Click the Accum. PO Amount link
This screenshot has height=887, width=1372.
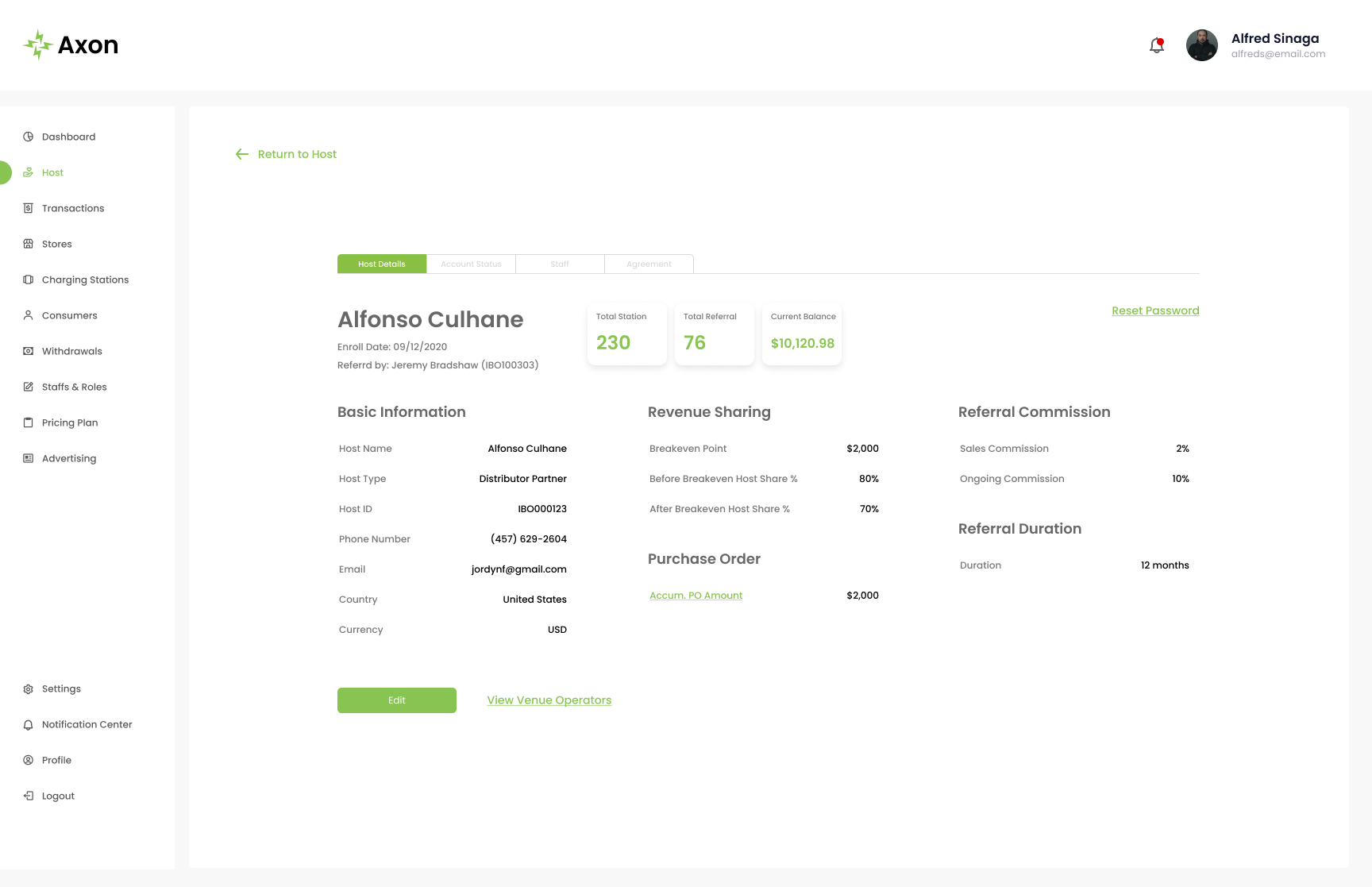(696, 596)
